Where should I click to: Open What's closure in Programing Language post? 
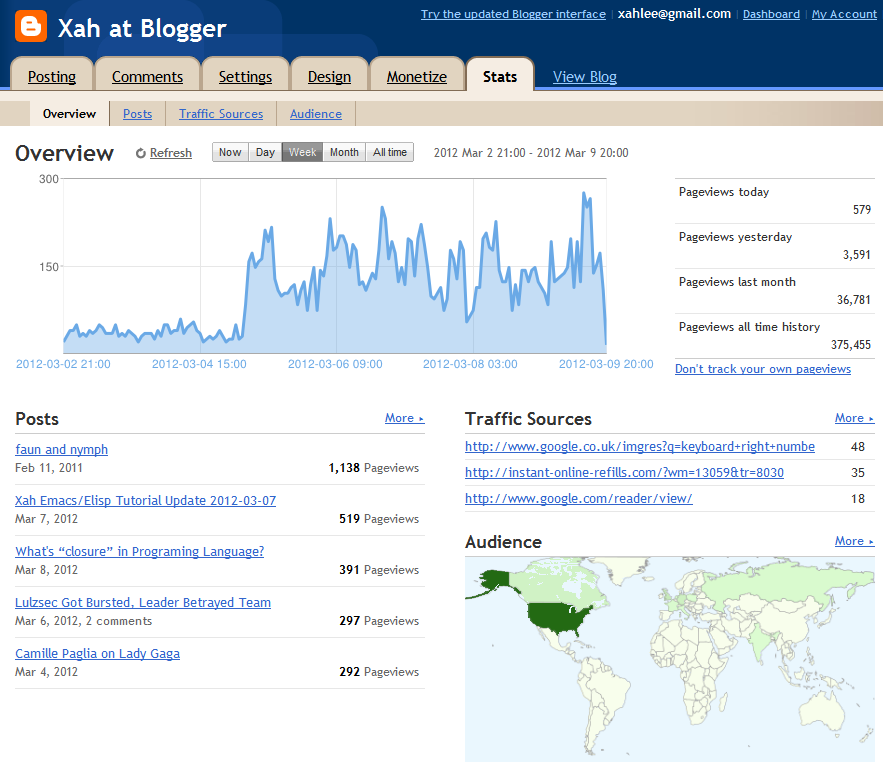pos(140,551)
